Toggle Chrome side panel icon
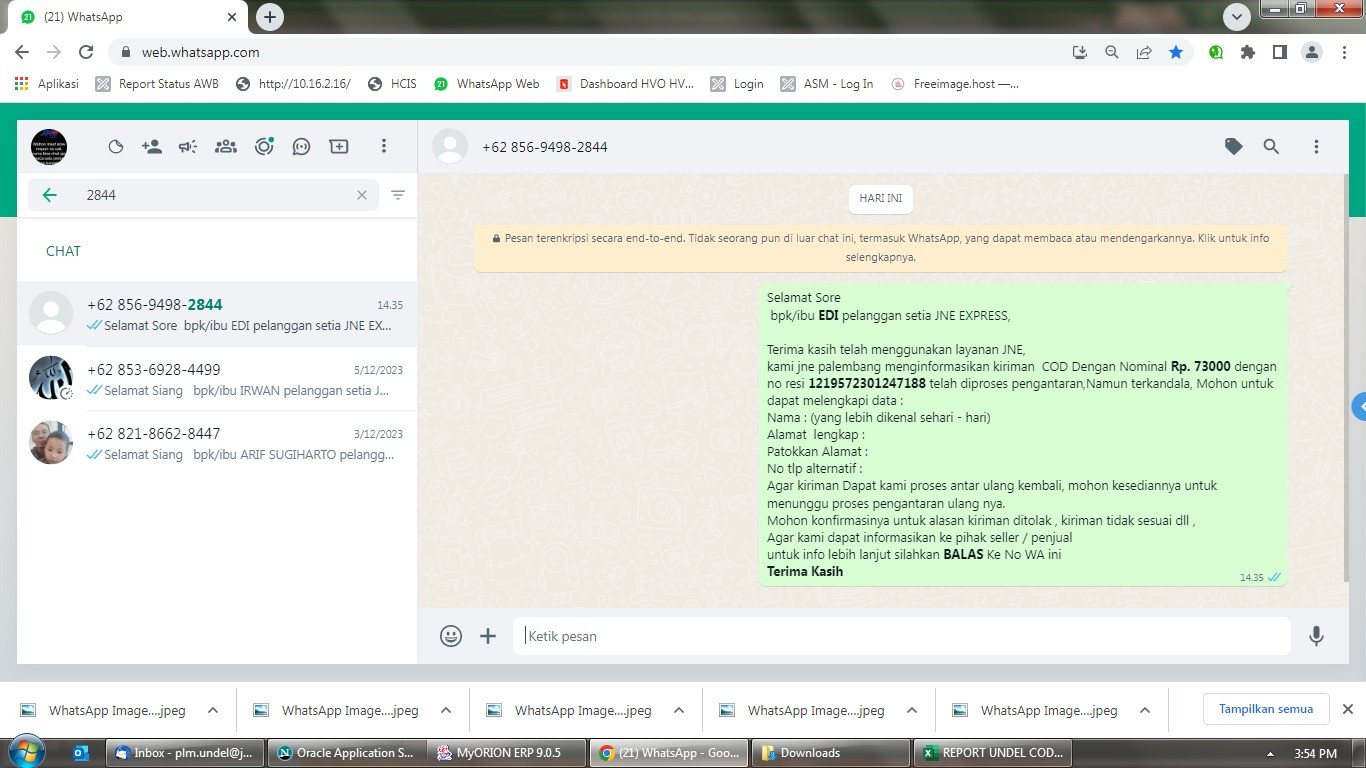This screenshot has height=768, width=1366. [x=1279, y=52]
